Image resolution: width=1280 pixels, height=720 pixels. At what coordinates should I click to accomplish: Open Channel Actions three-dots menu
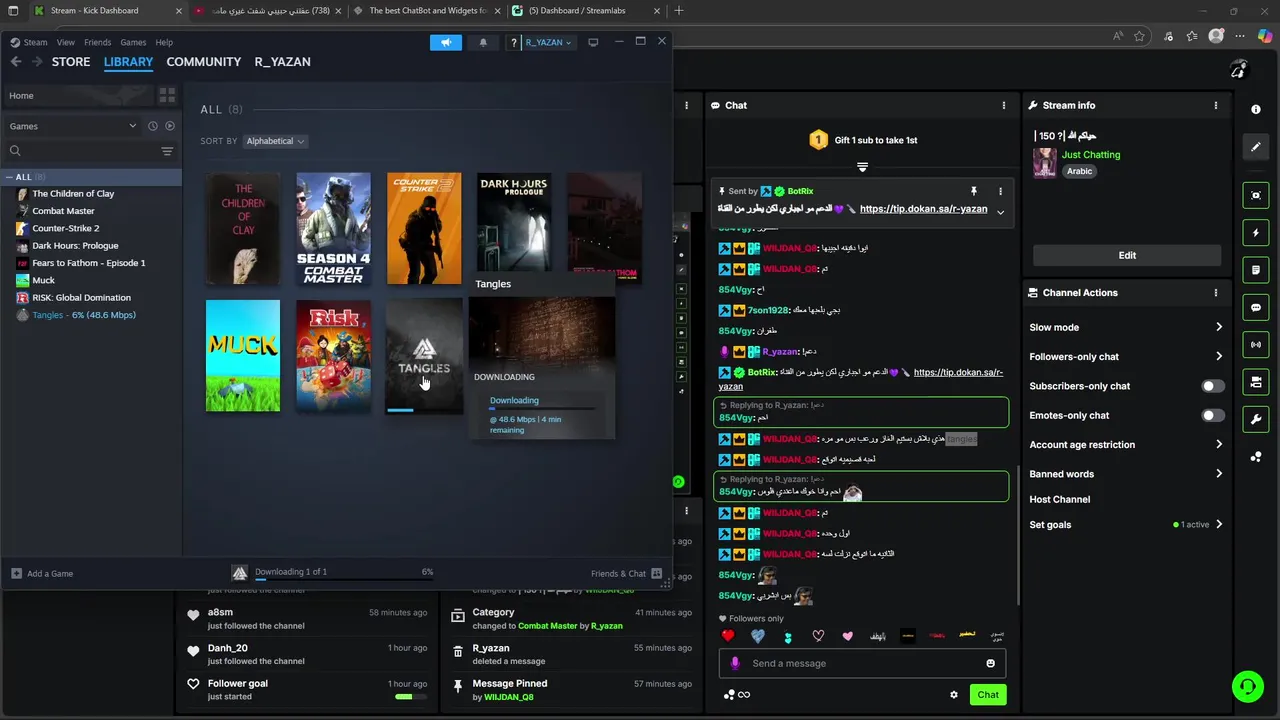(x=1215, y=293)
